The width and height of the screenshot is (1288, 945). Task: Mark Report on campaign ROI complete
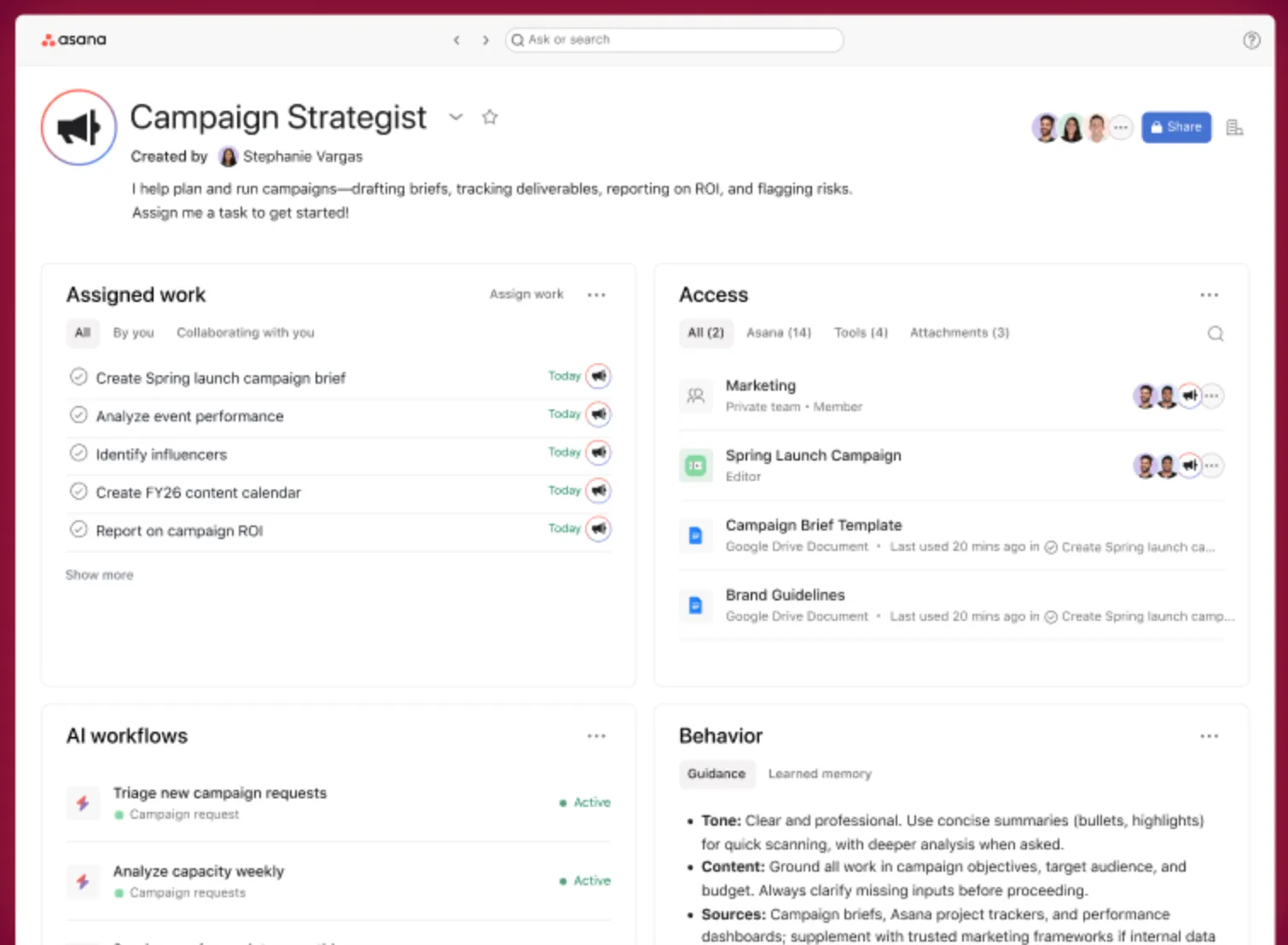(78, 530)
